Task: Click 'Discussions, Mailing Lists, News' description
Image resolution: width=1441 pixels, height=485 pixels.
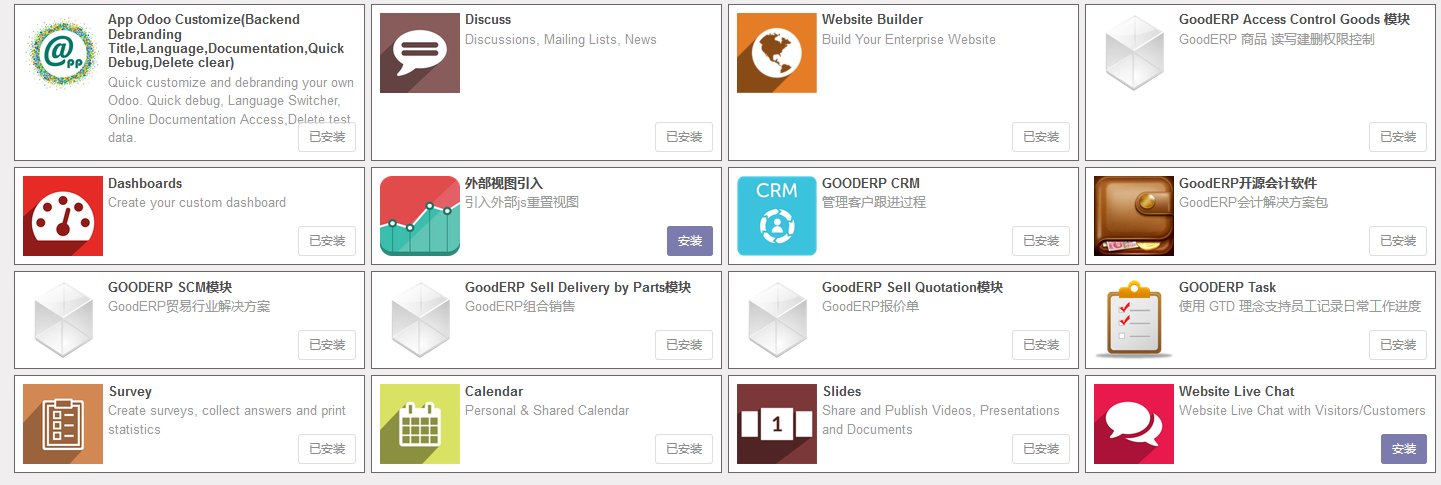Action: click(x=561, y=39)
